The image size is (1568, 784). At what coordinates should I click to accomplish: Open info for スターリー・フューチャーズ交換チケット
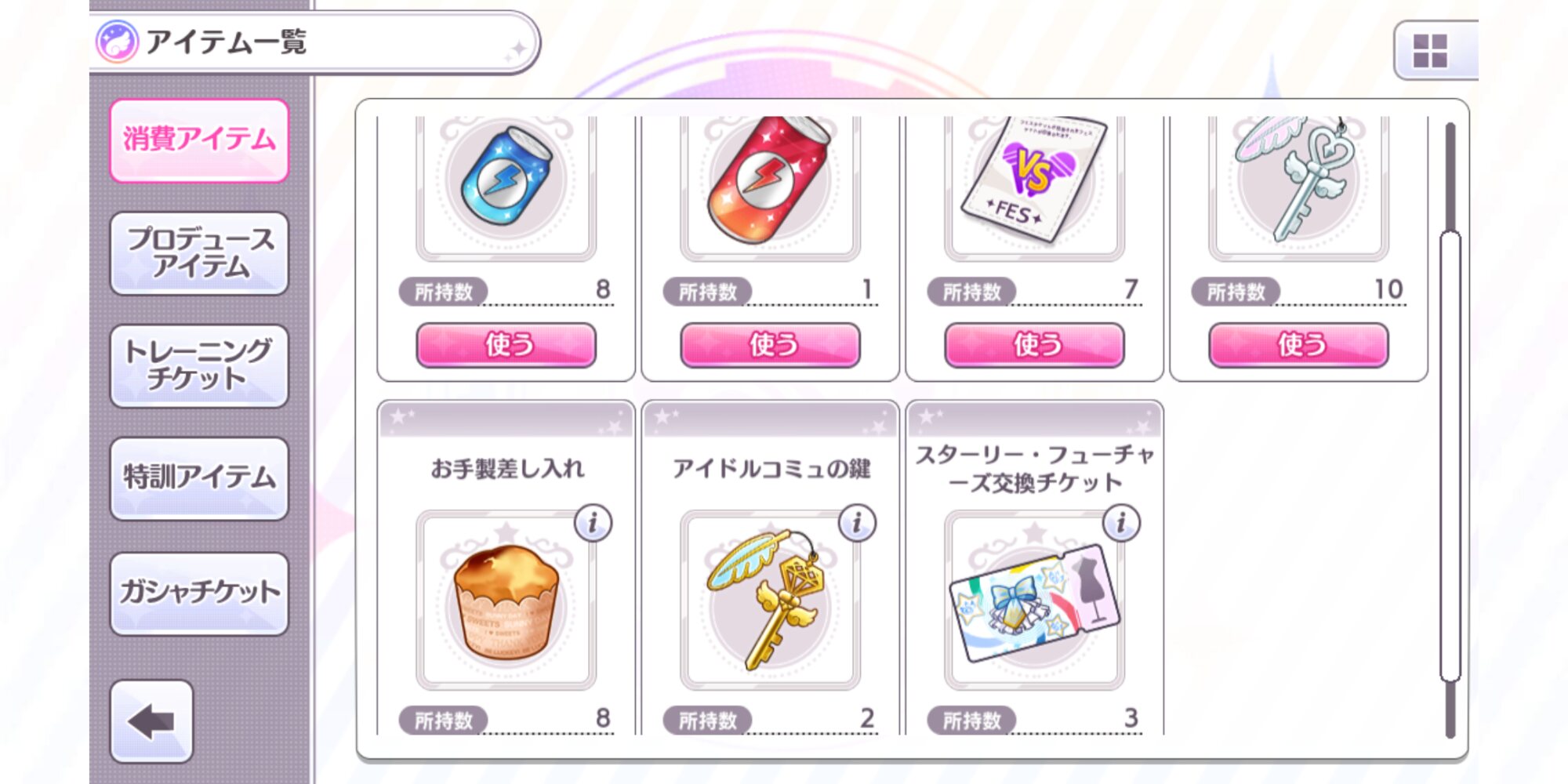pos(1121,523)
